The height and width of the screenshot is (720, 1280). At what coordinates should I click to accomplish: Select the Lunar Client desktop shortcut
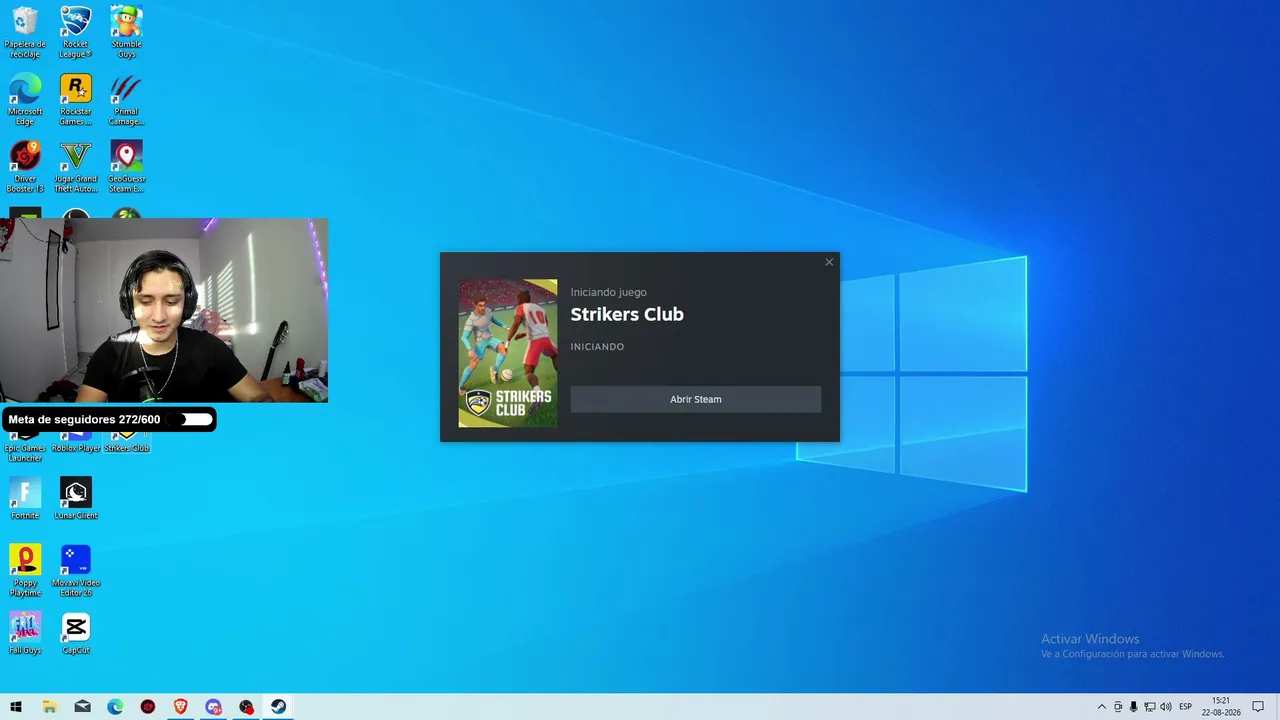click(76, 498)
